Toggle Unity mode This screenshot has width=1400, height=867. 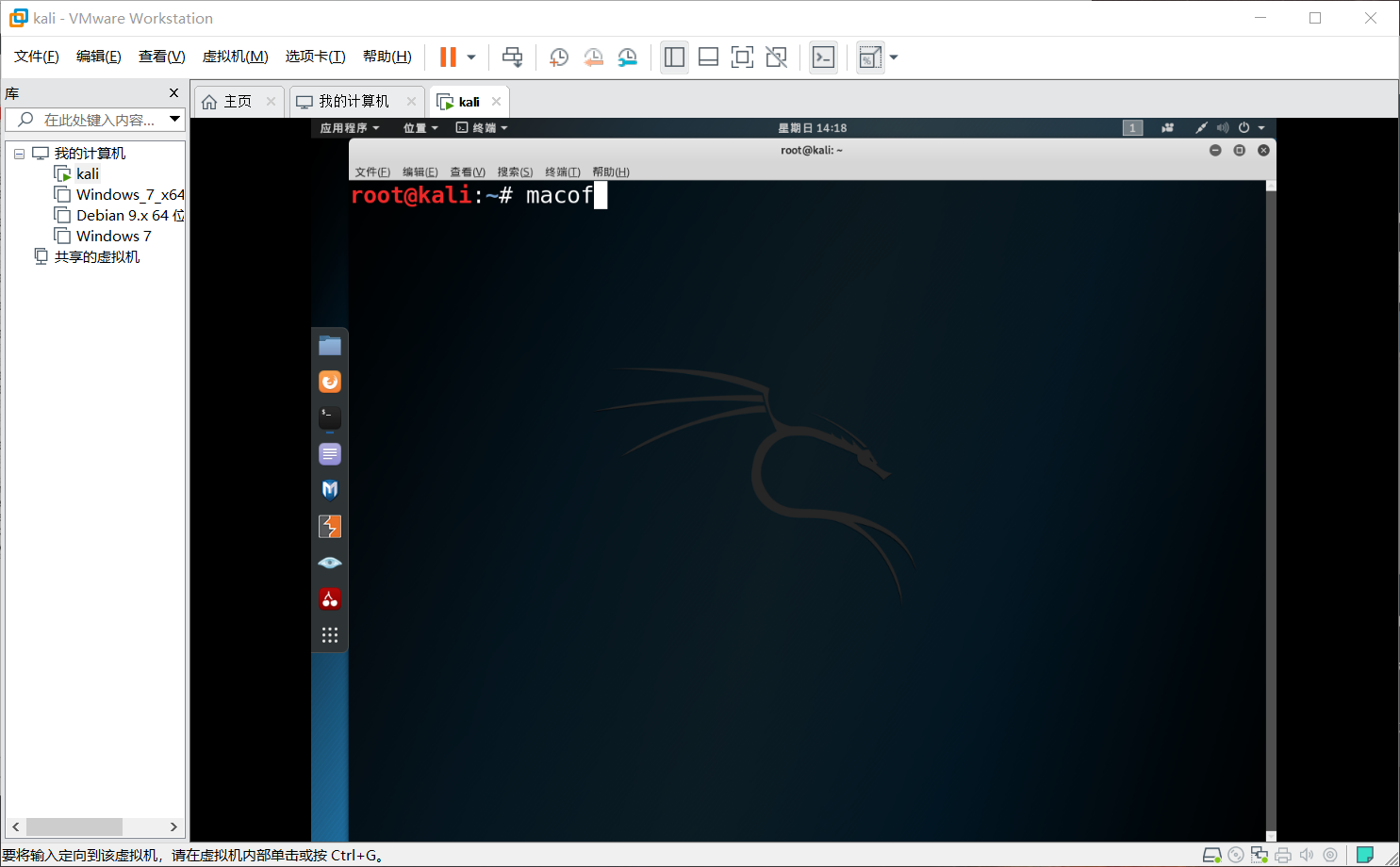pyautogui.click(x=776, y=57)
